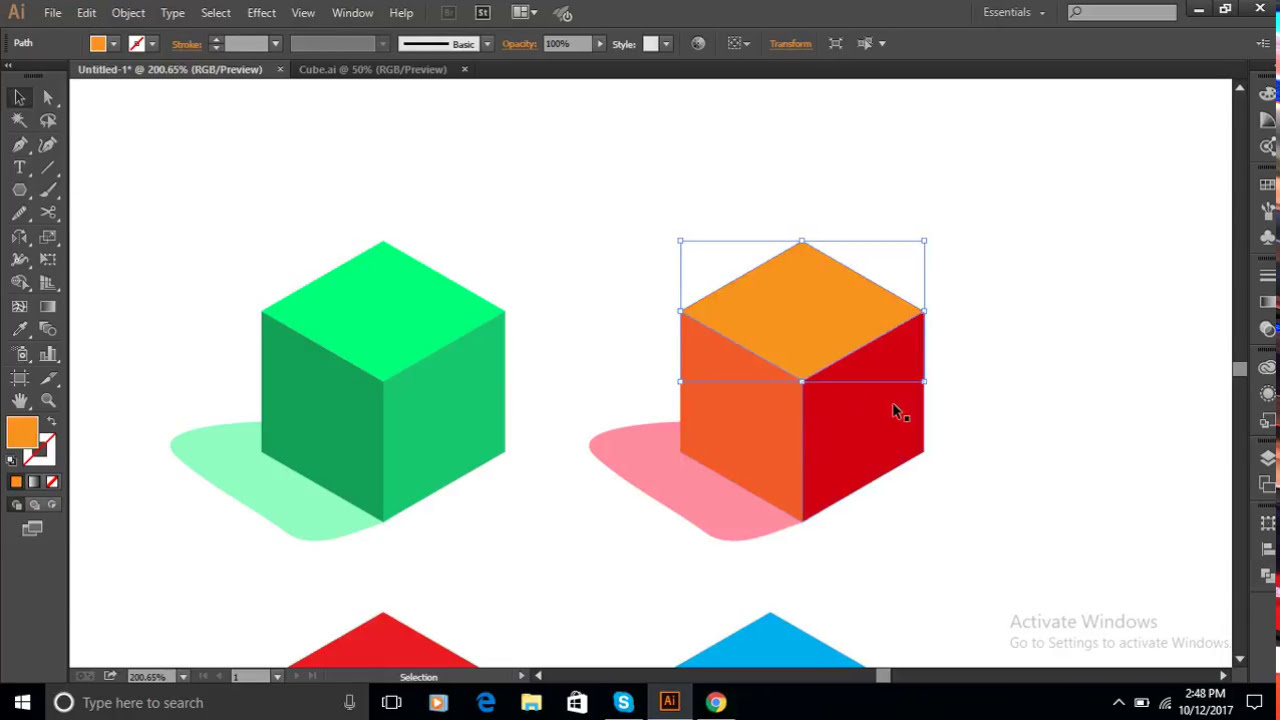The width and height of the screenshot is (1280, 720).
Task: Open the graphic Style dropdown
Action: (x=666, y=44)
